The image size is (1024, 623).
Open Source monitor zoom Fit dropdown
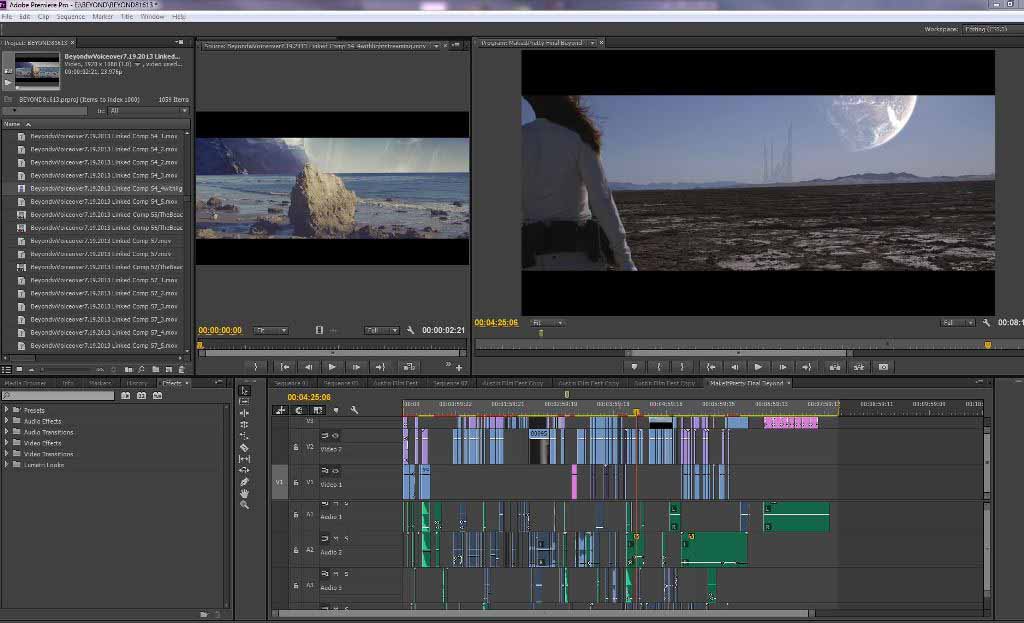click(271, 330)
